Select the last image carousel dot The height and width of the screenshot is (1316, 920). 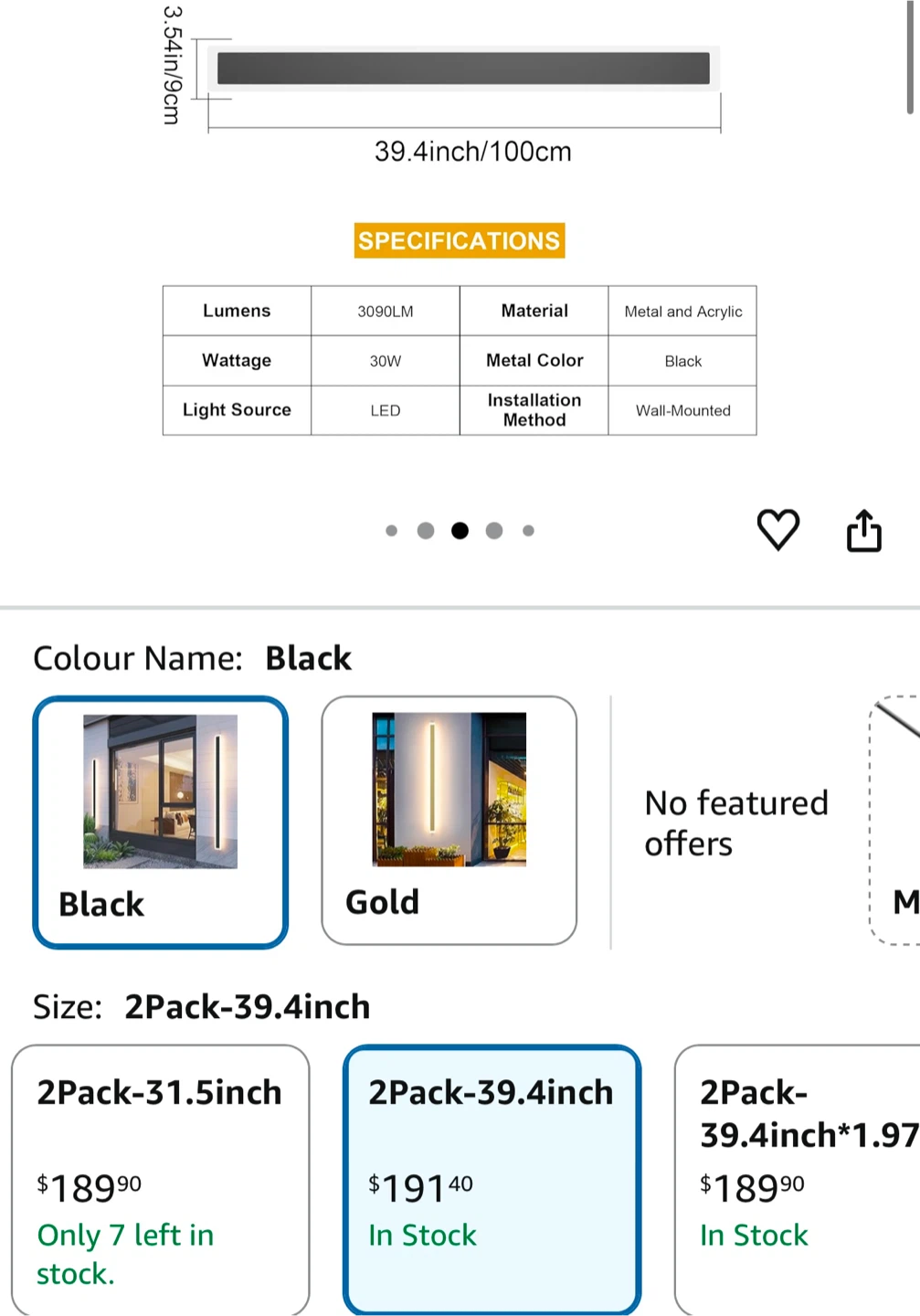[528, 530]
